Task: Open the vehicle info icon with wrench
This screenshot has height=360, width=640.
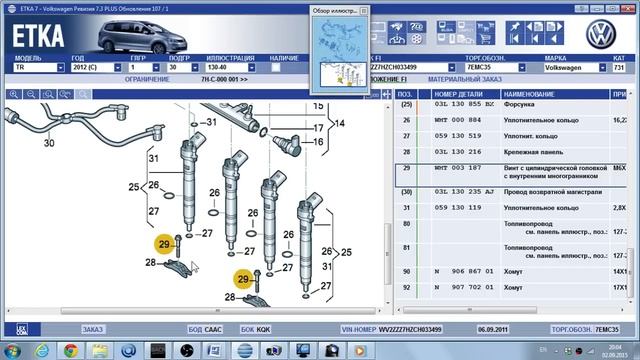Action: pyautogui.click(x=397, y=27)
